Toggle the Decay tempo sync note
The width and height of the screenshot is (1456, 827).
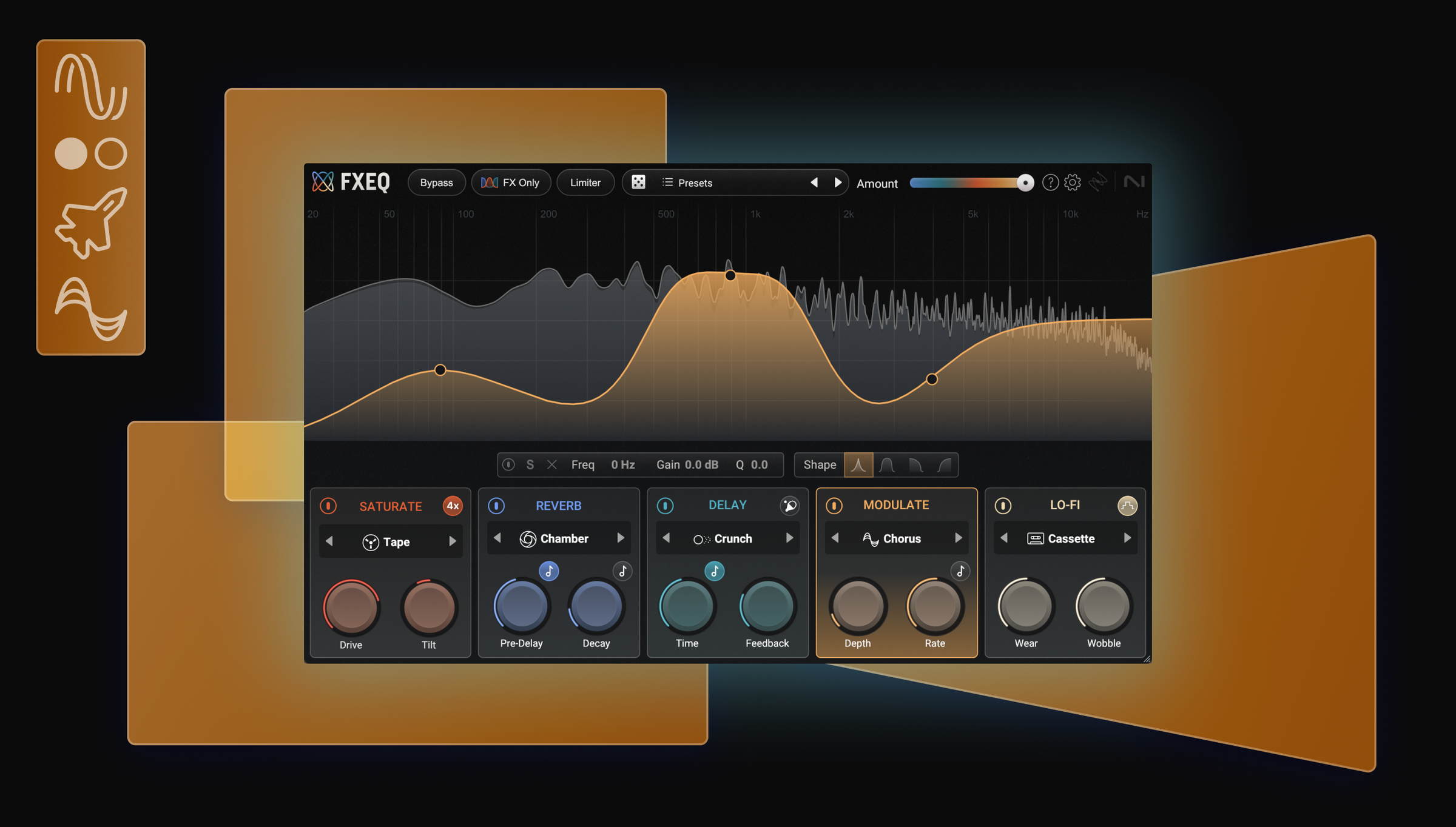coord(622,571)
